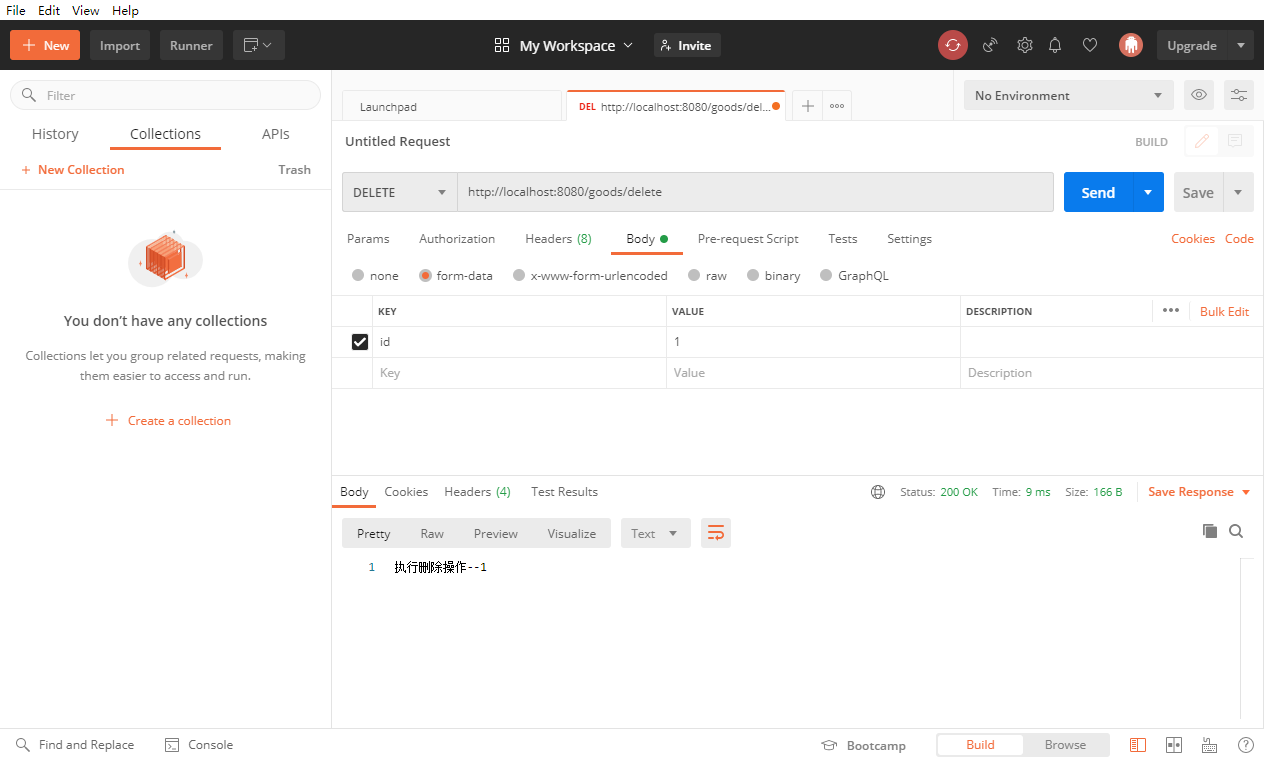The image size is (1264, 761).
Task: Select the none body type
Action: (x=358, y=275)
